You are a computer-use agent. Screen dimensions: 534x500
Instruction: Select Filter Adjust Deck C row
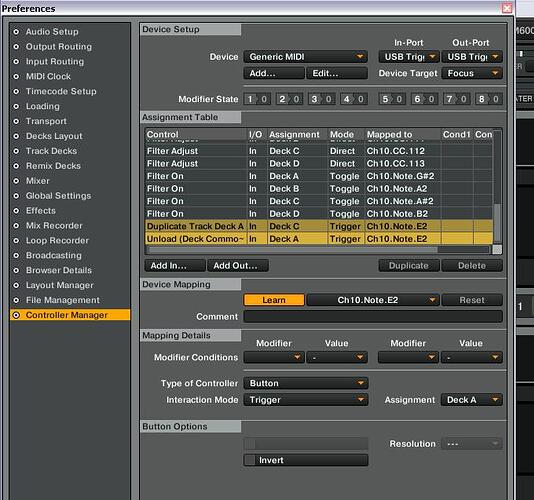[319, 151]
